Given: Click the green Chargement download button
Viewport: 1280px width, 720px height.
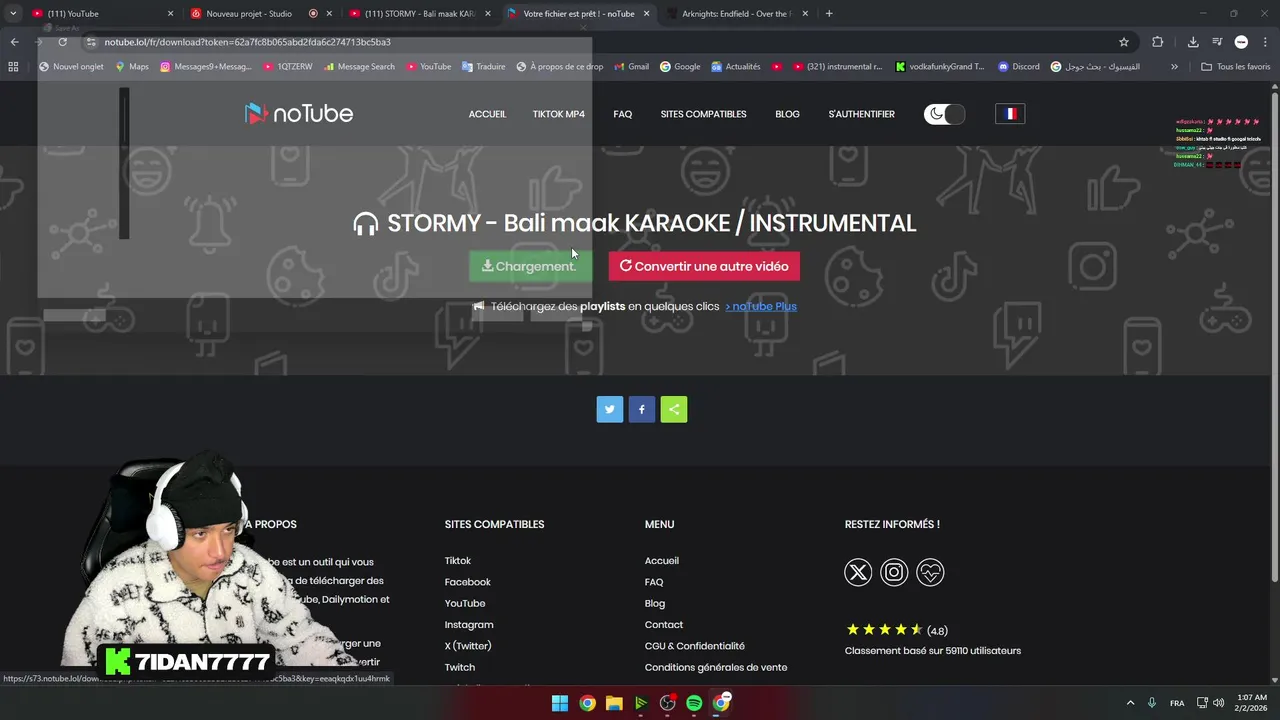Looking at the screenshot, I should (x=530, y=266).
